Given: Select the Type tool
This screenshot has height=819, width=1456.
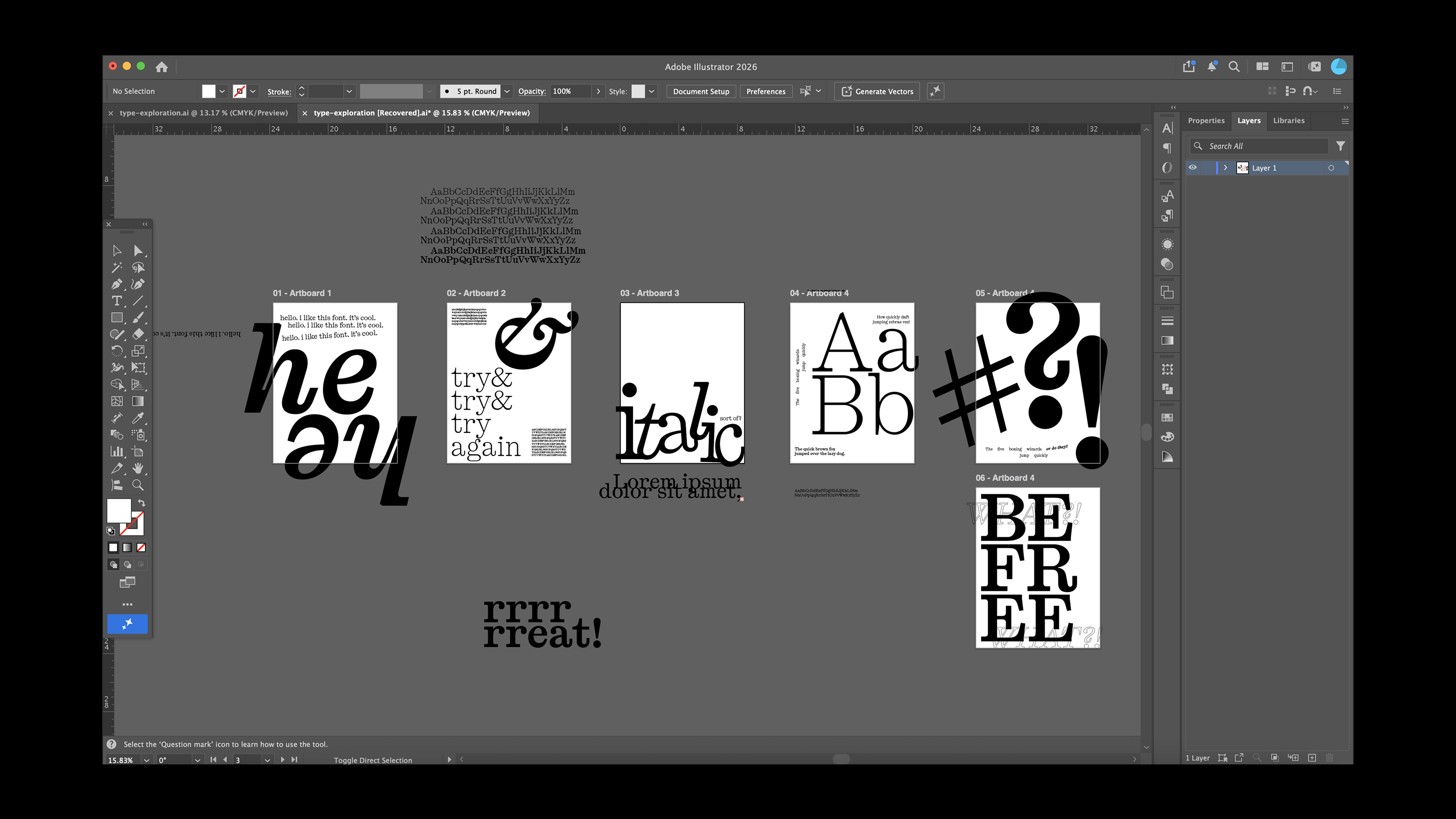Looking at the screenshot, I should (x=117, y=301).
